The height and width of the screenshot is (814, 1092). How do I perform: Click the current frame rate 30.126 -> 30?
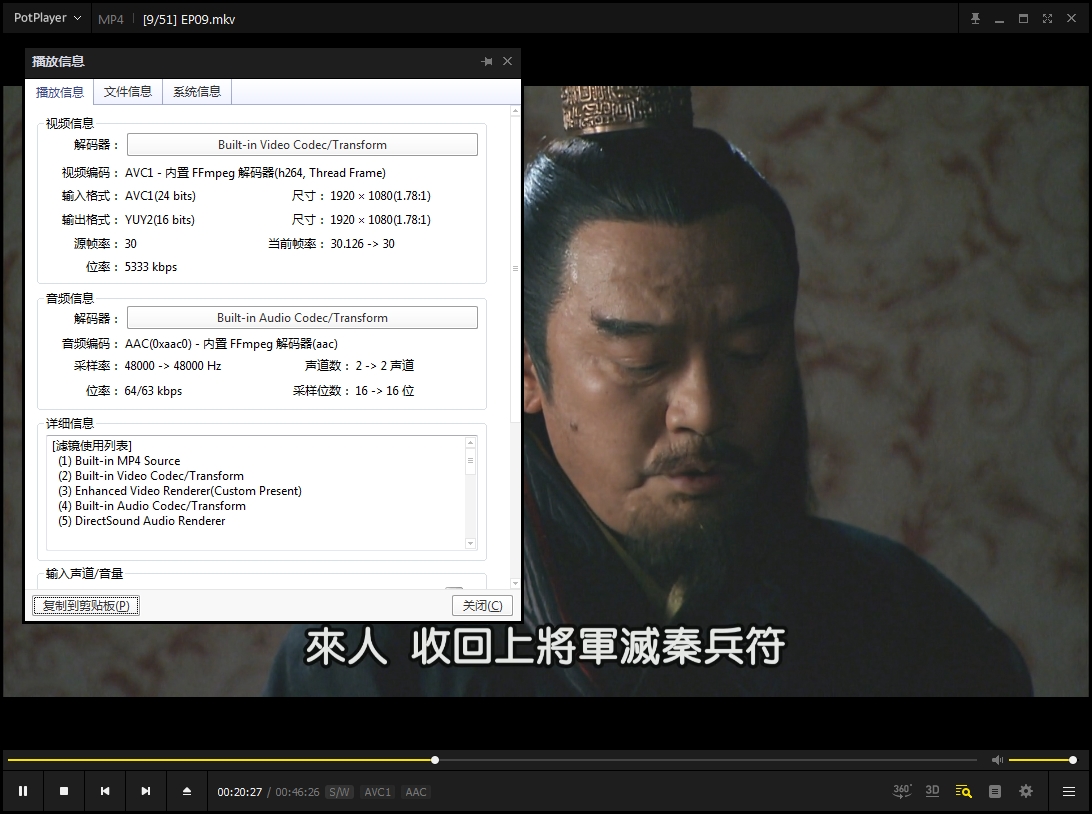[x=362, y=244]
